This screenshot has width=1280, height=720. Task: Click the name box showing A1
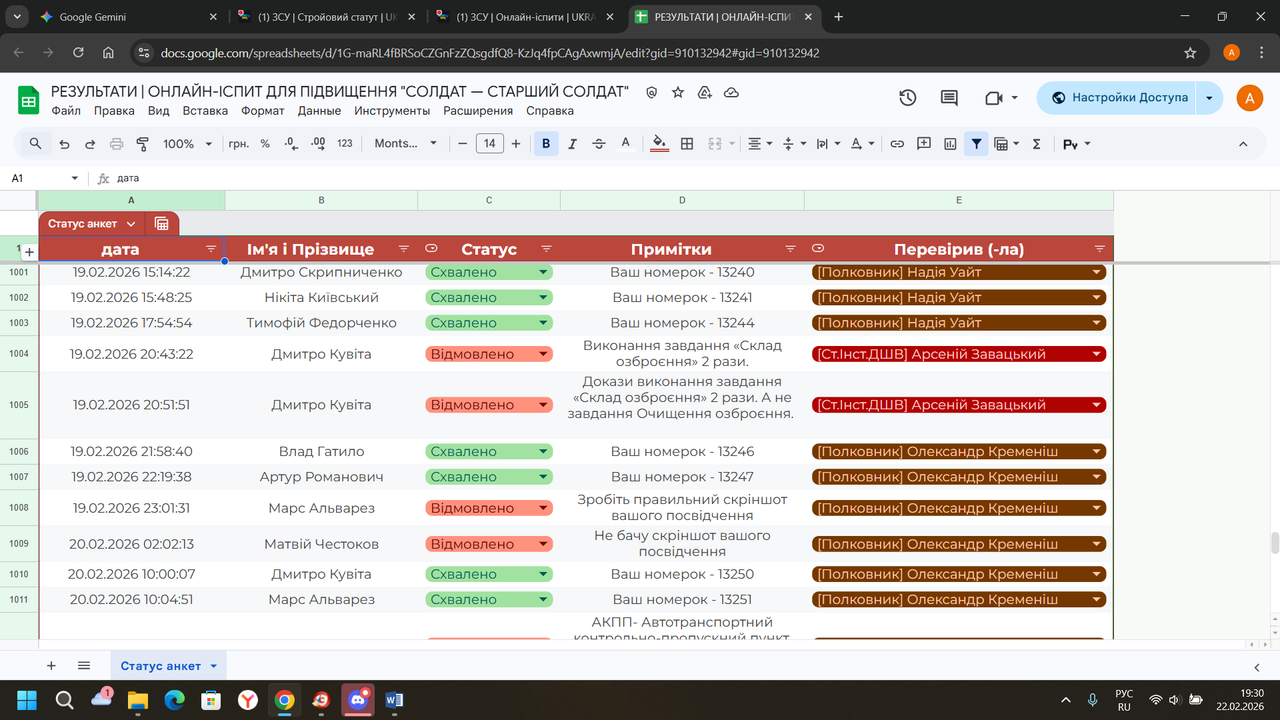pyautogui.click(x=45, y=178)
